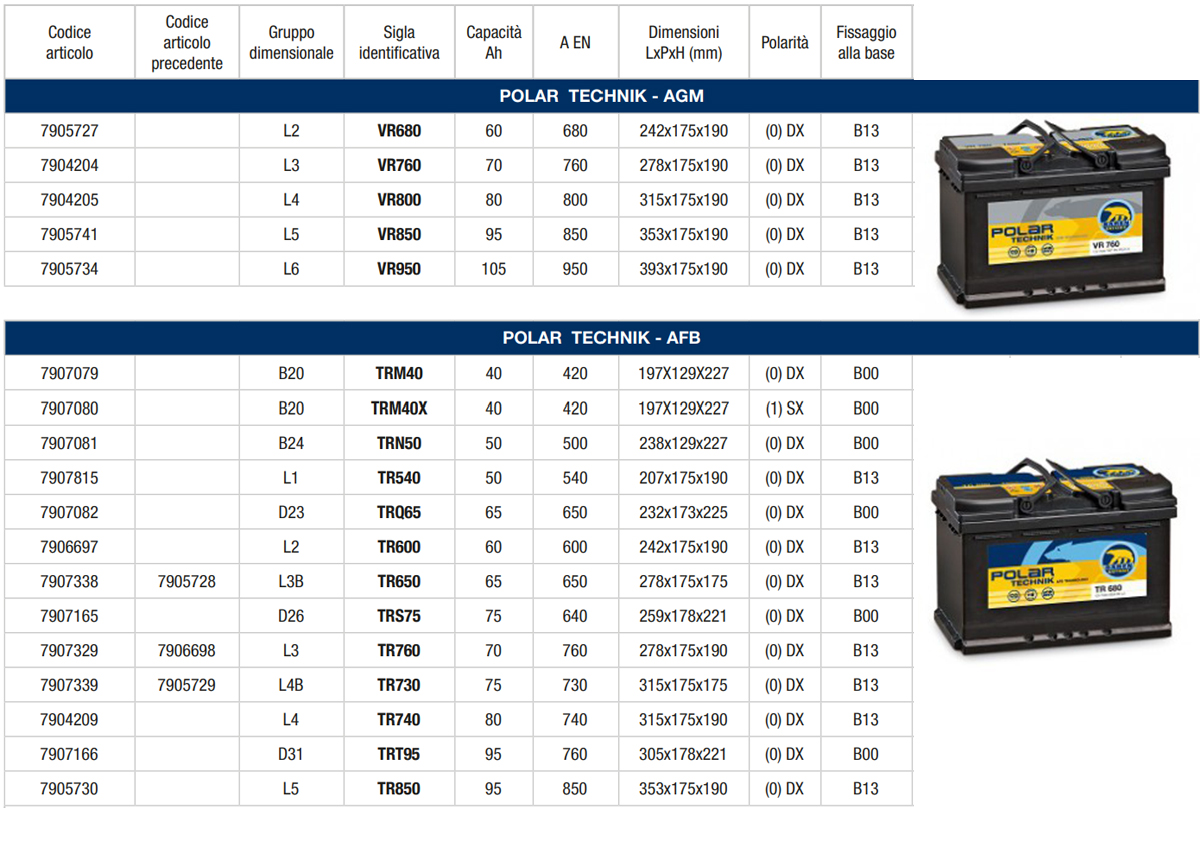Click the VR800 model label
Screen dimensions: 1200x844
pos(399,200)
